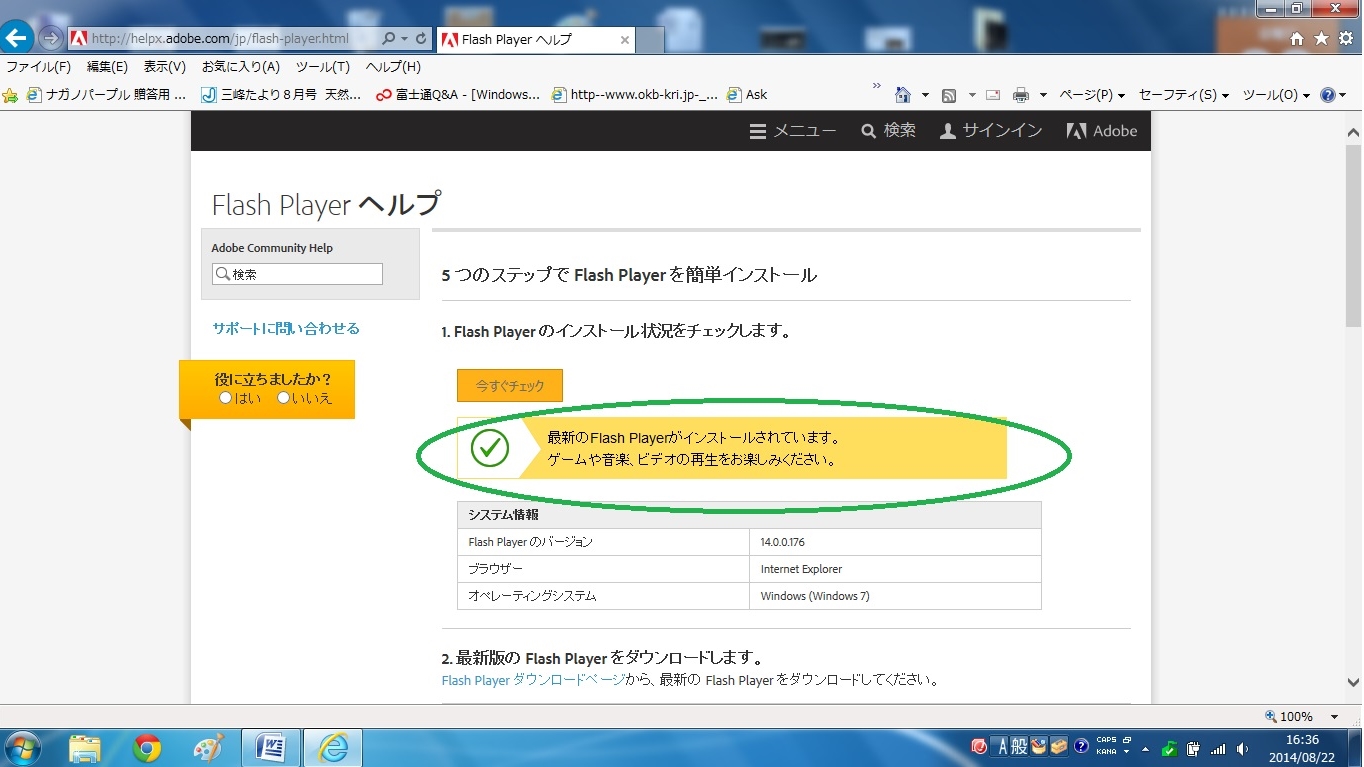Open the zoom level 100% dropdown arrow

coord(1334,717)
